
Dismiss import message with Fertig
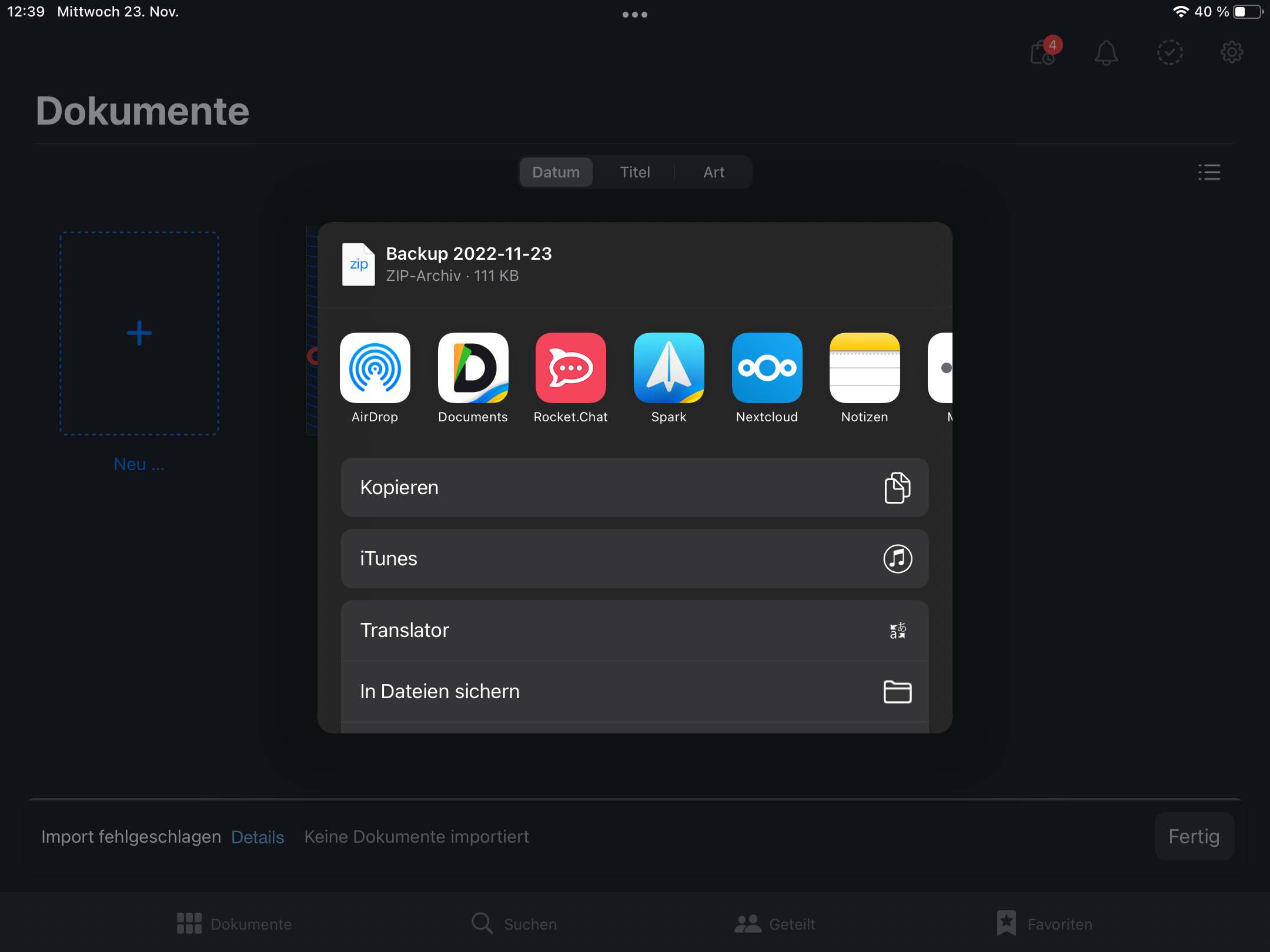pyautogui.click(x=1194, y=836)
